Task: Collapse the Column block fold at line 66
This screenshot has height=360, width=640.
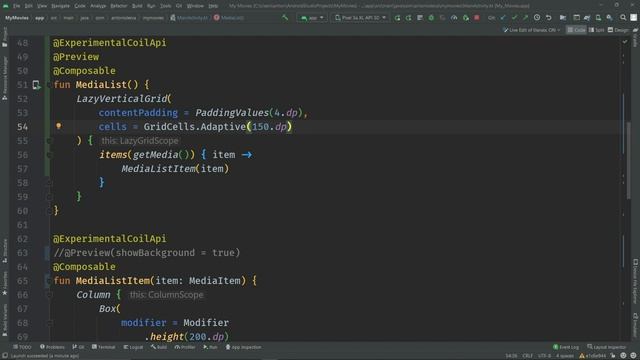Action: [x=49, y=295]
